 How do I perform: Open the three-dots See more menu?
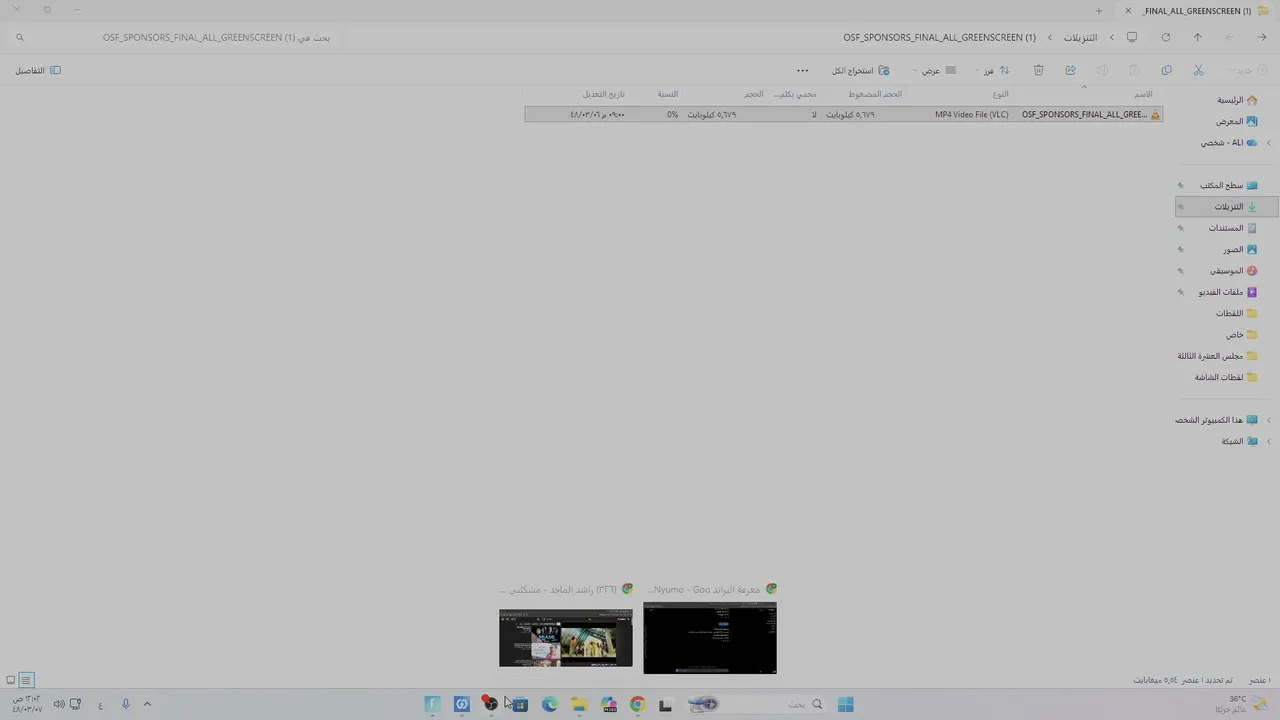tap(802, 70)
